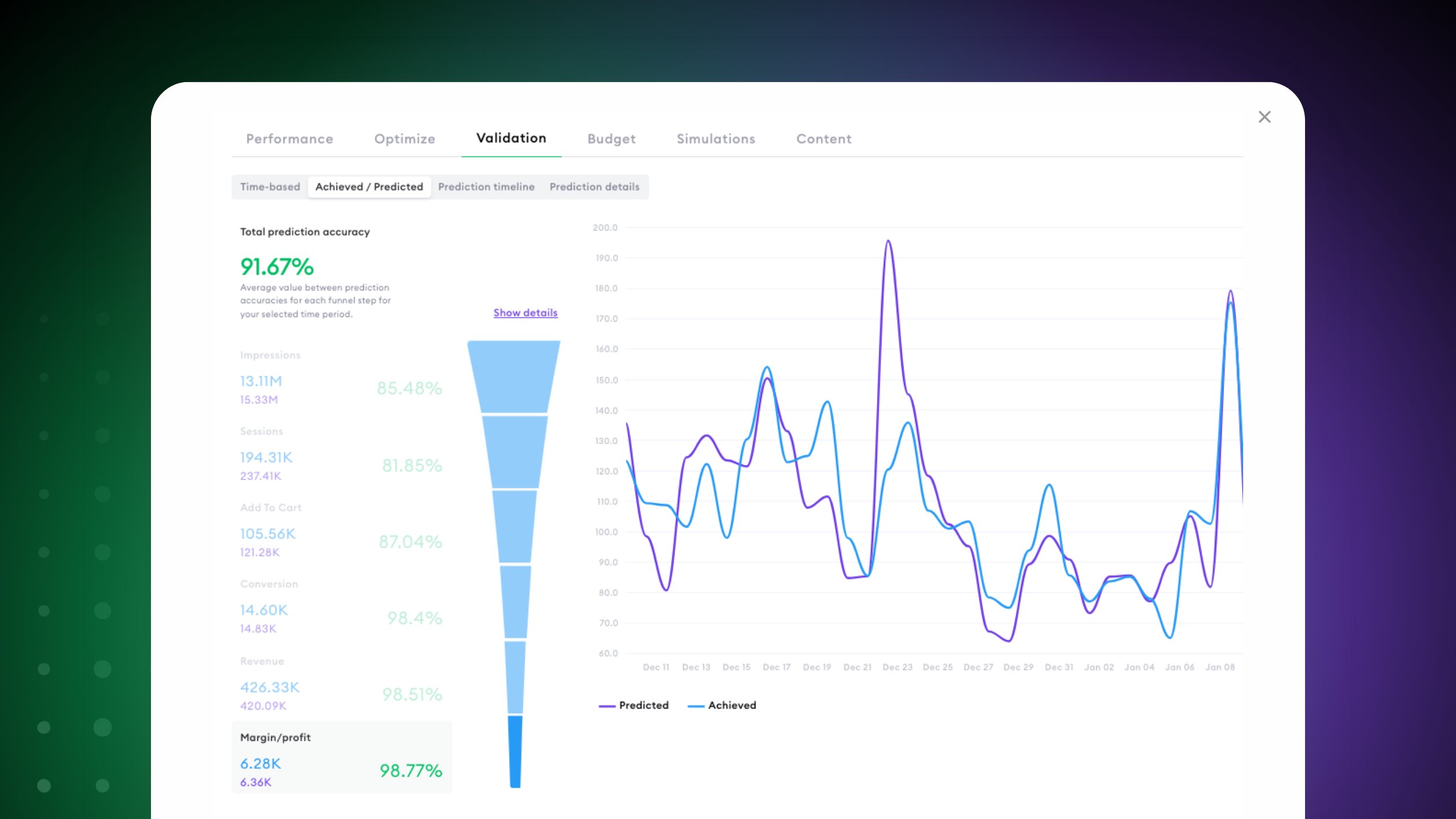Switch to the Optimize tab

[x=404, y=139]
